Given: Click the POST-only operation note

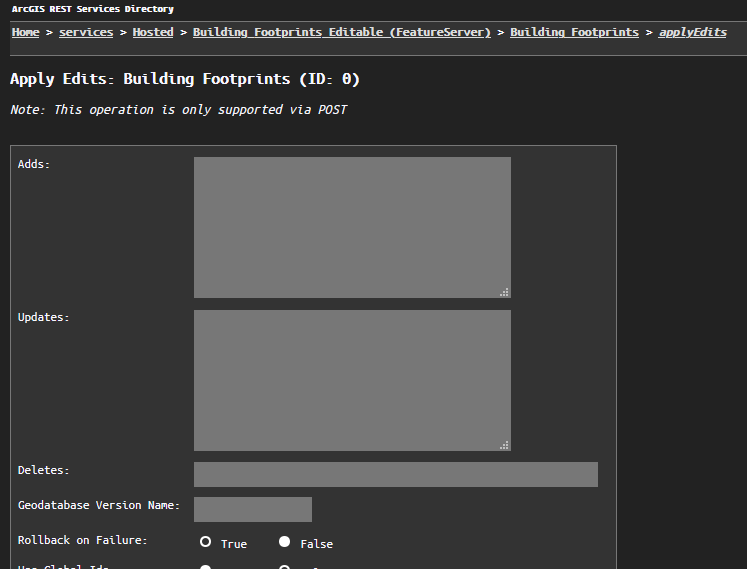Looking at the screenshot, I should pyautogui.click(x=179, y=110).
